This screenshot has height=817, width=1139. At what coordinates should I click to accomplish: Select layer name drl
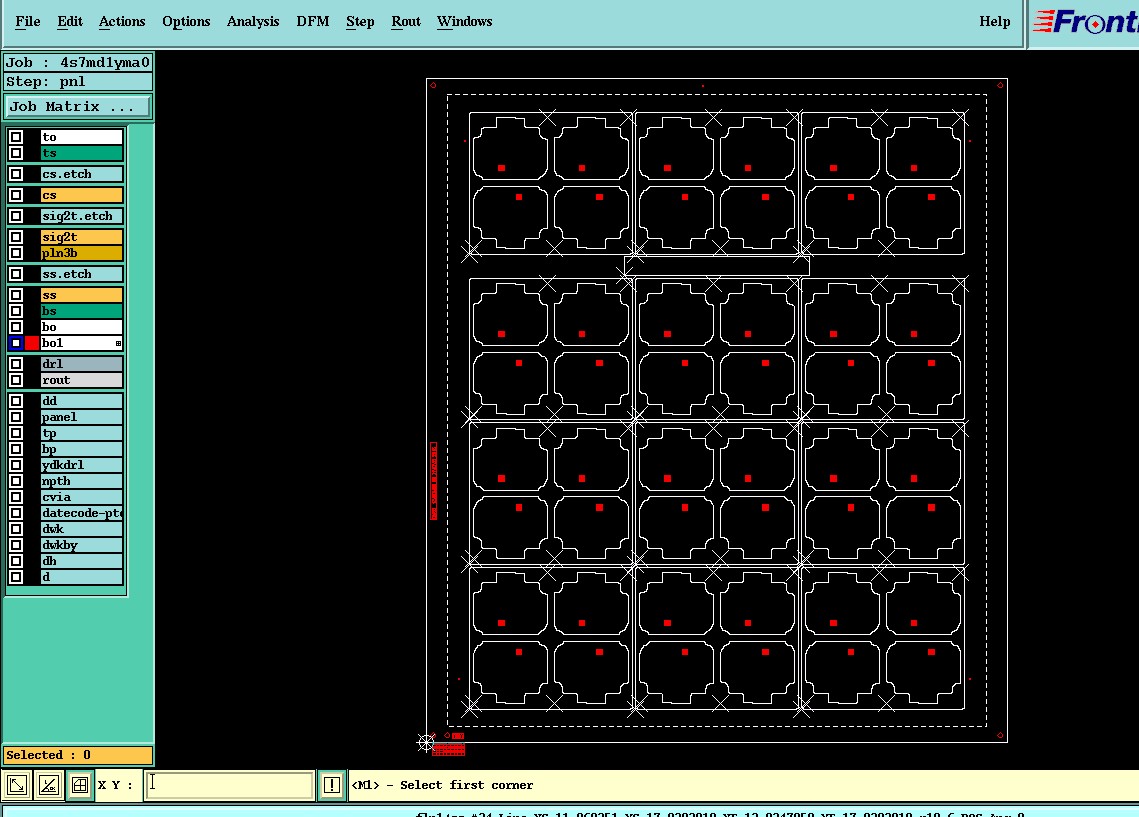tap(81, 364)
